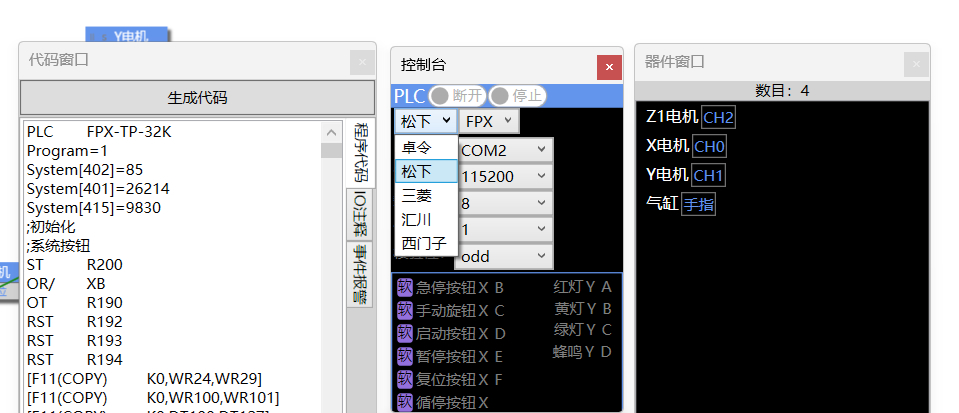Image resolution: width=959 pixels, height=413 pixels.
Task: Select 三菱 from the PLC brand list
Action: [x=418, y=195]
